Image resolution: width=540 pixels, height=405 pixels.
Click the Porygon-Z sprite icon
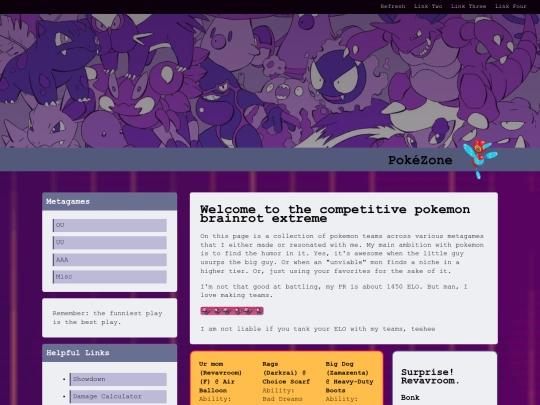(480, 158)
